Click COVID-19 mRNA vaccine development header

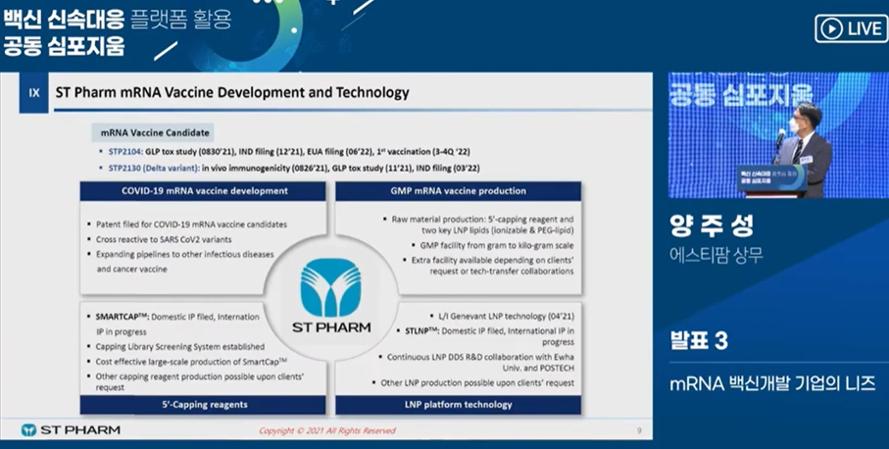pos(204,191)
